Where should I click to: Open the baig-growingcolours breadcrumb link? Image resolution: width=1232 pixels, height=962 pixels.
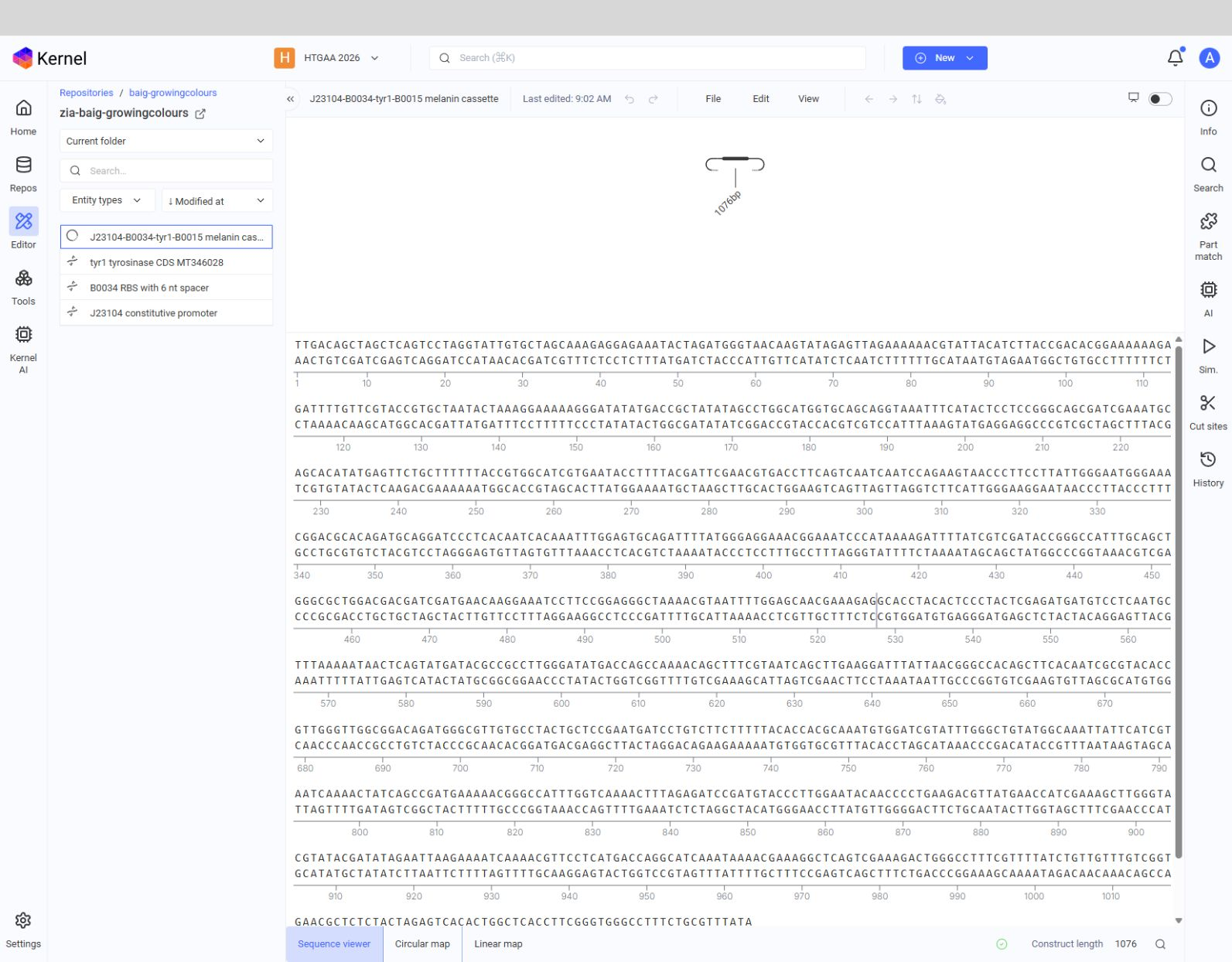[x=172, y=93]
